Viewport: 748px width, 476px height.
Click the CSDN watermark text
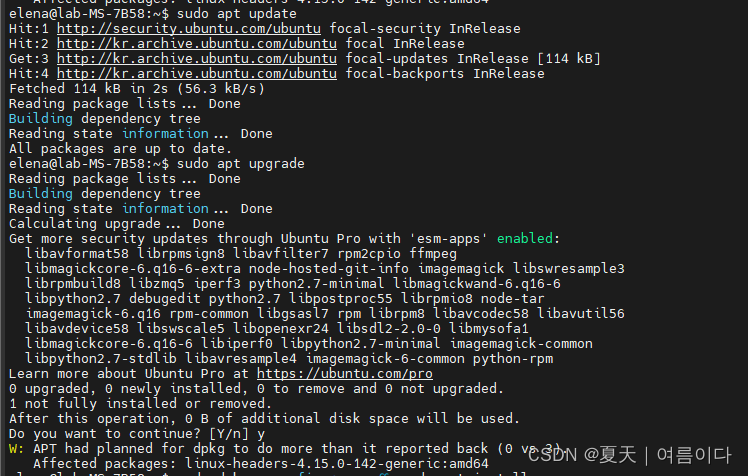[629, 455]
